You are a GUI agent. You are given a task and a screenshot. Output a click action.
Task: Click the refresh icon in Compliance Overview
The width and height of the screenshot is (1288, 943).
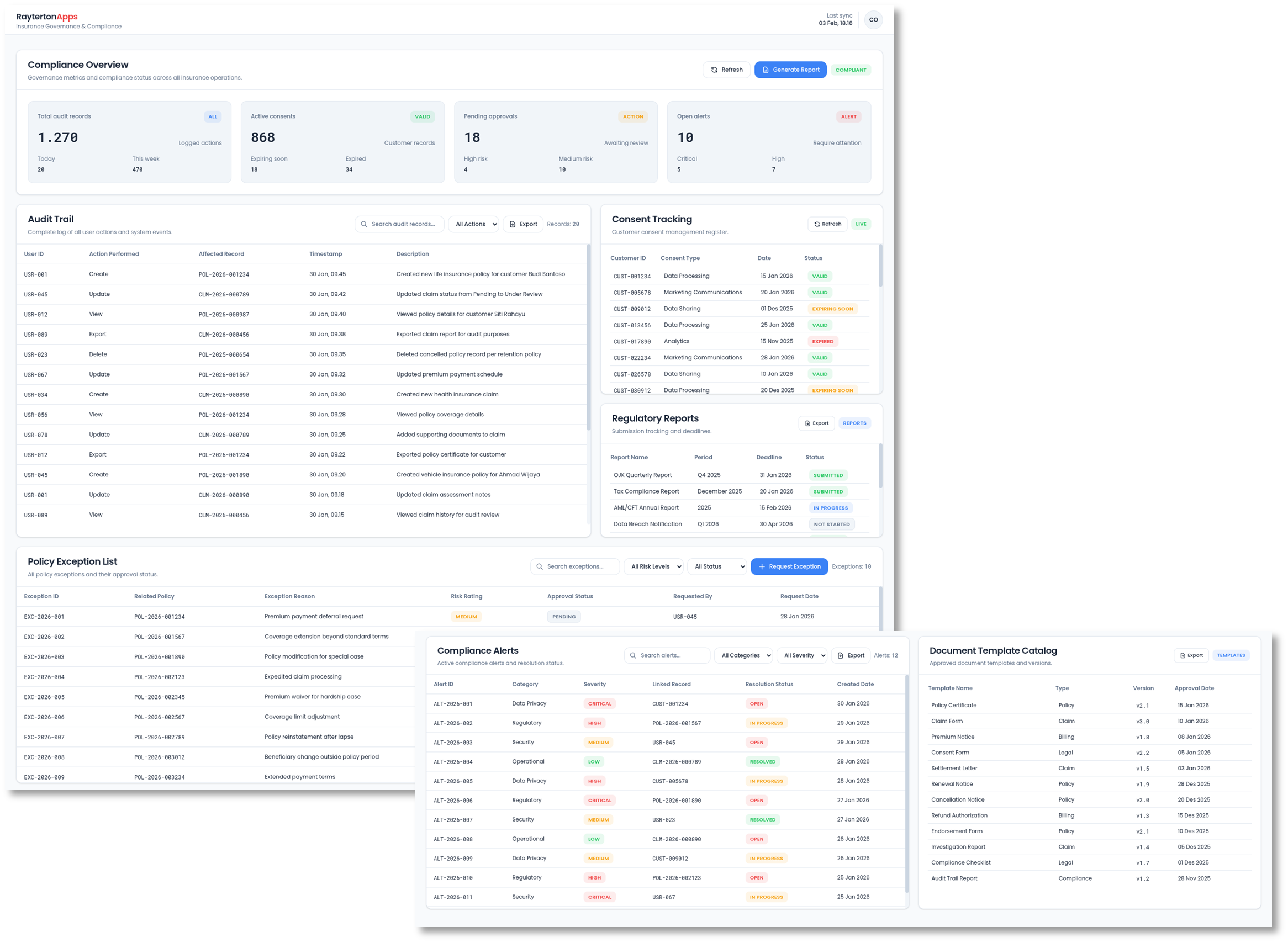click(x=714, y=70)
